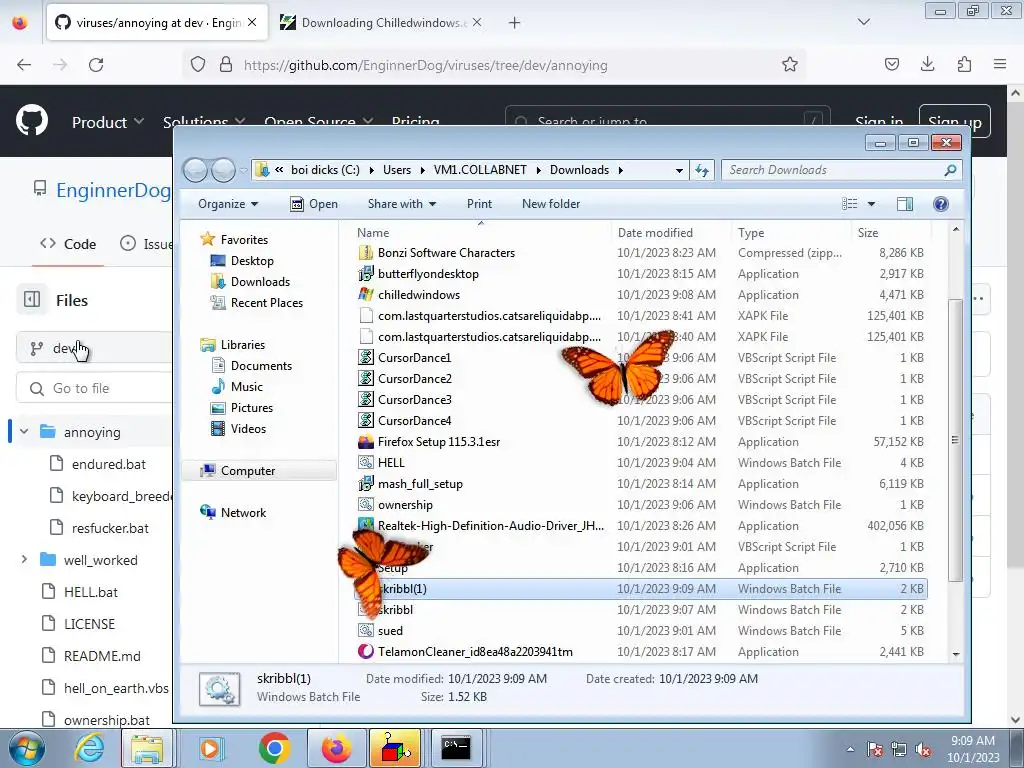1024x768 pixels.
Task: List all Firefox tabs chevron
Action: (x=863, y=22)
